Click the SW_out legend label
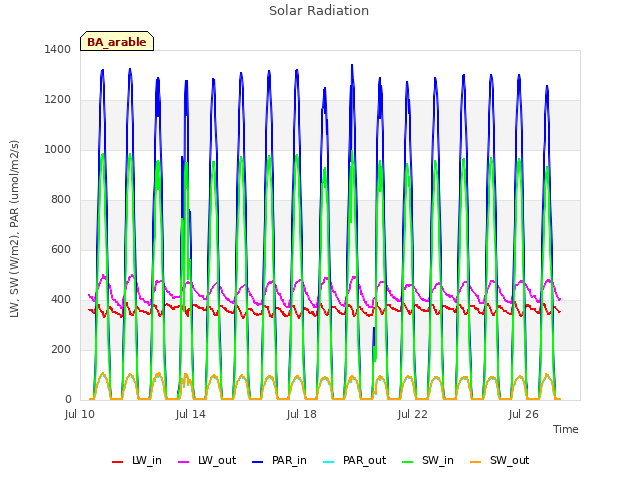This screenshot has height=480, width=640. (x=509, y=460)
